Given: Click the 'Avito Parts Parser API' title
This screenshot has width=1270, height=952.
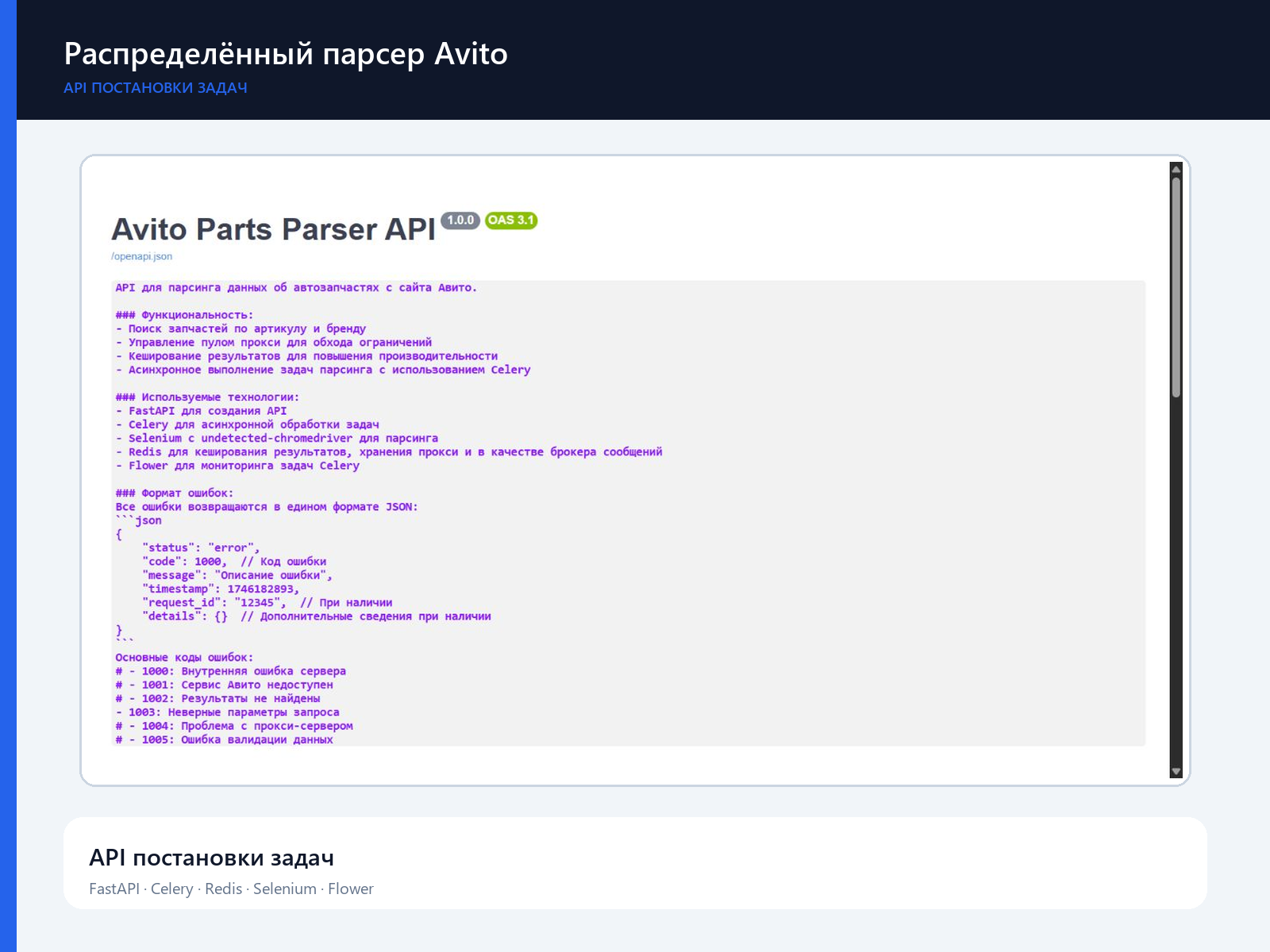Looking at the screenshot, I should pyautogui.click(x=274, y=229).
